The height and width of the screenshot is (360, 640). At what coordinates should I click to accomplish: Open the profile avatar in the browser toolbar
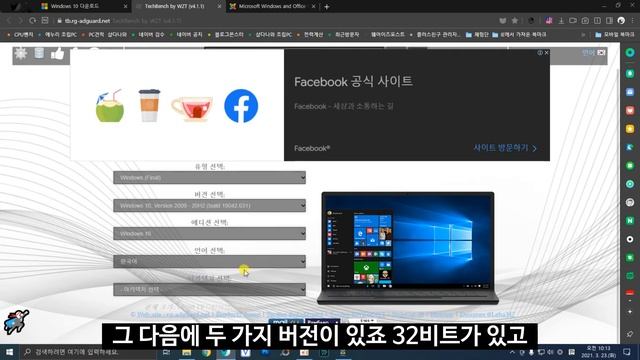(x=621, y=20)
